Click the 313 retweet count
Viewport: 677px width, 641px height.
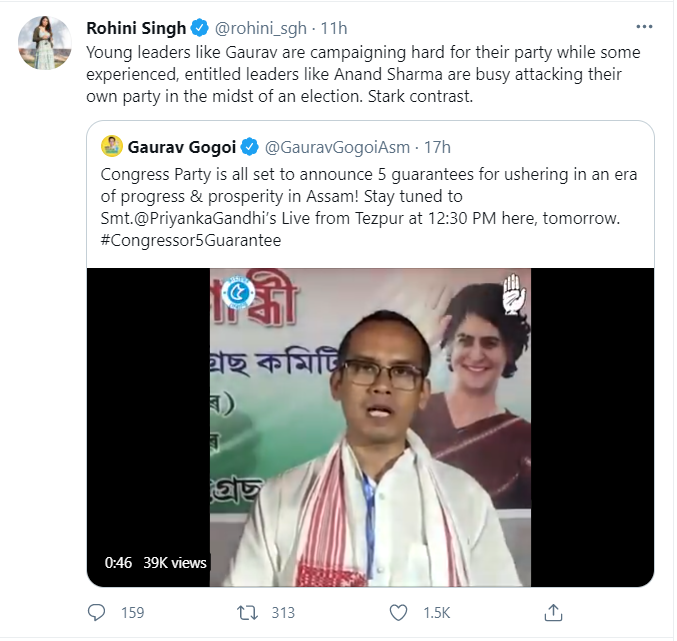click(x=282, y=612)
